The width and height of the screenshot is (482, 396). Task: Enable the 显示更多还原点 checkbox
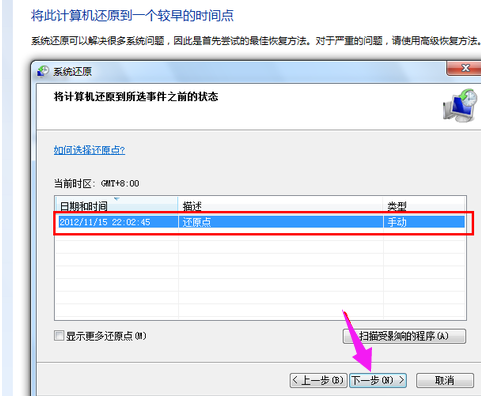(59, 335)
